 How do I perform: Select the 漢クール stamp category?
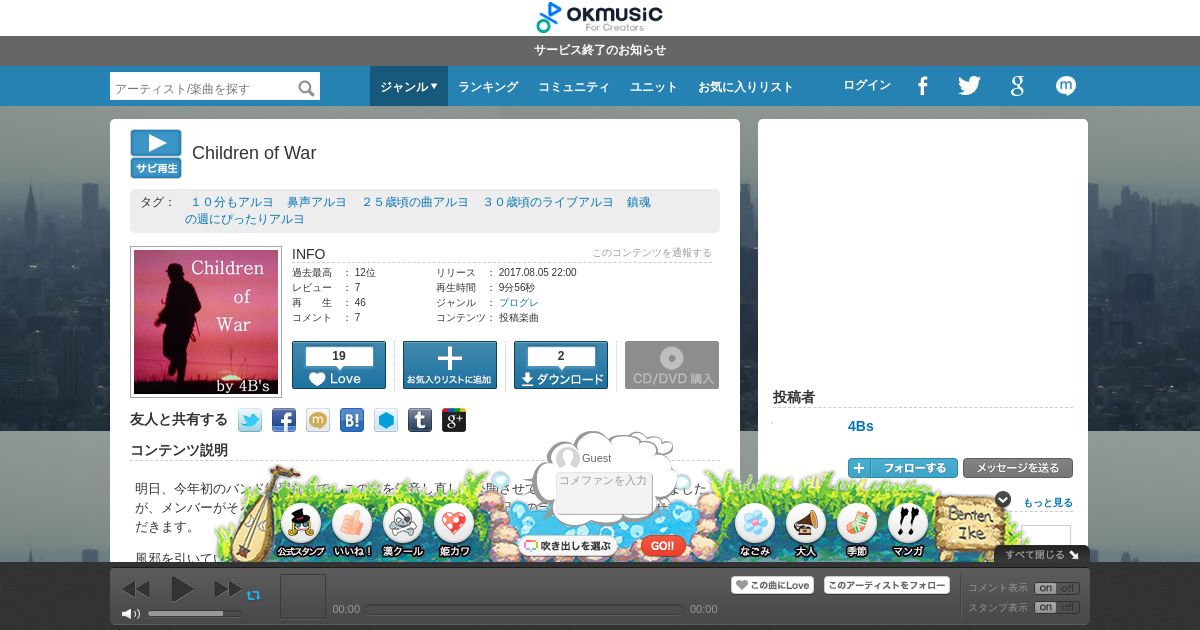(403, 530)
